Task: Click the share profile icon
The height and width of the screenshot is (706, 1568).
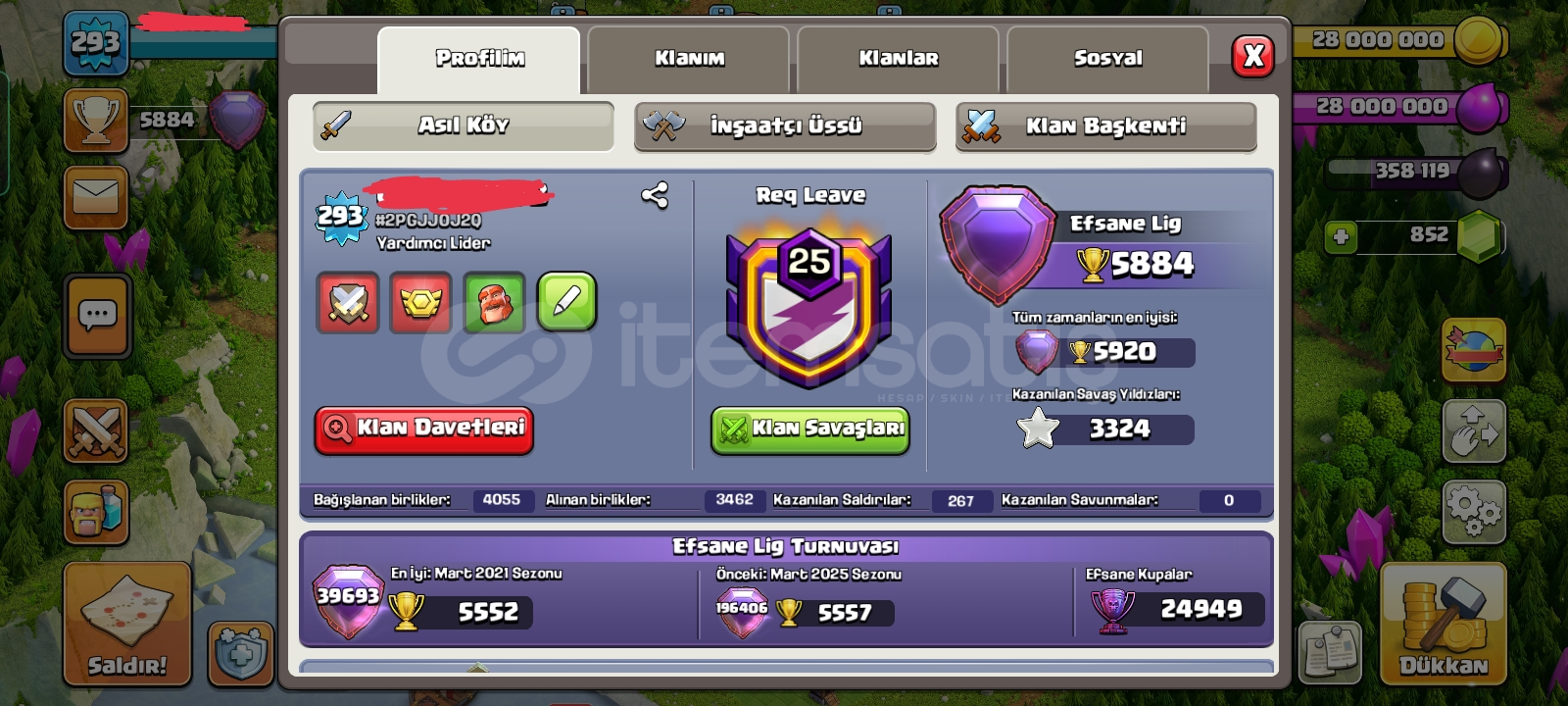Action: click(655, 195)
